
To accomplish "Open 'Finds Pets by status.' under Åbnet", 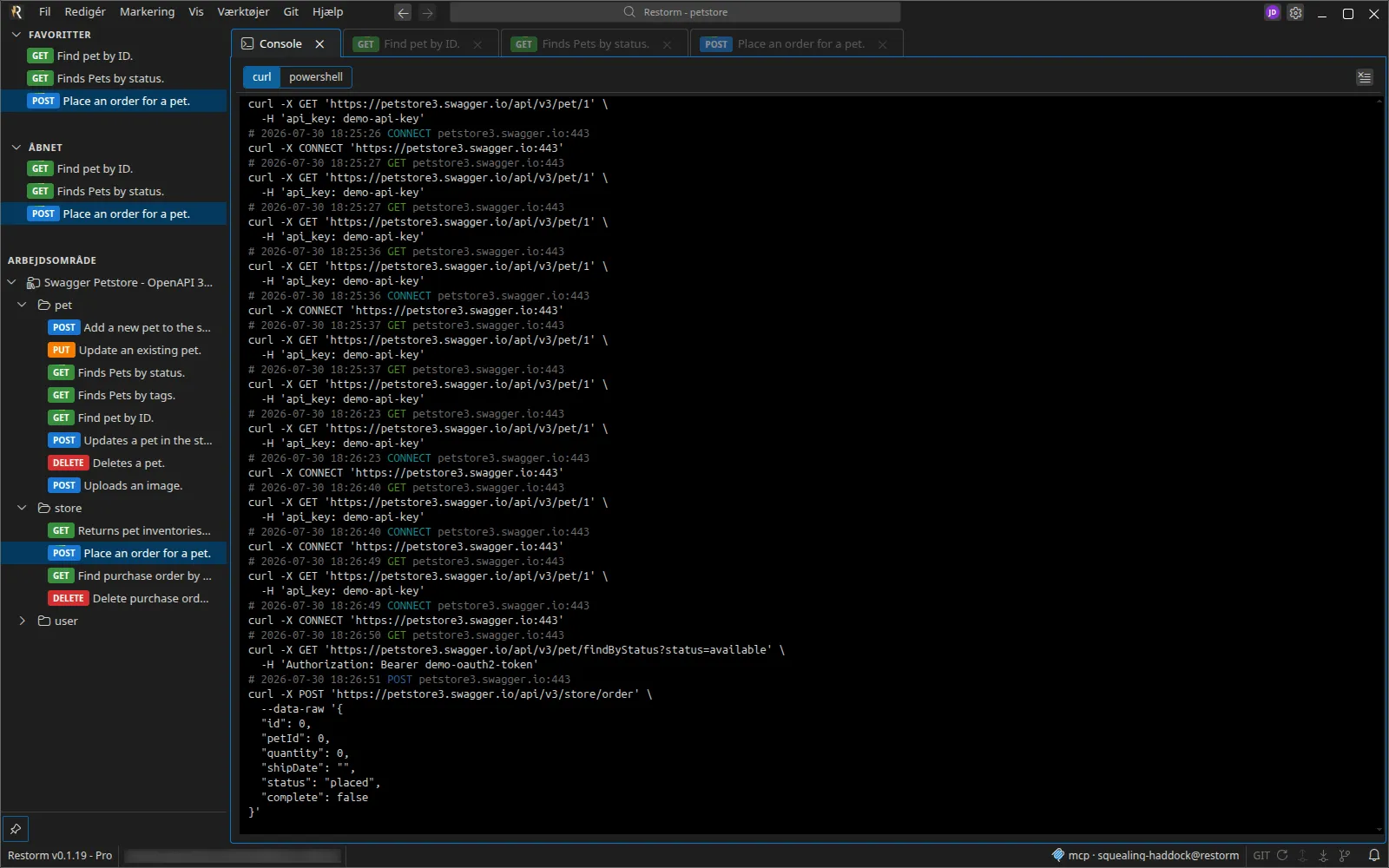I will coord(114,191).
